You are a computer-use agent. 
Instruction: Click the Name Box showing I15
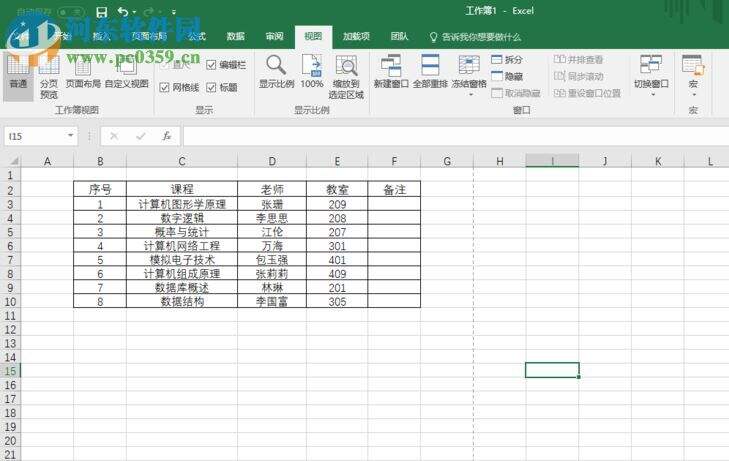coord(35,136)
